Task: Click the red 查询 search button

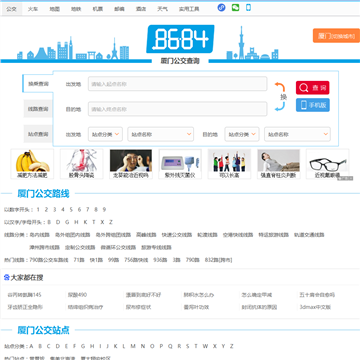Action: click(x=313, y=88)
